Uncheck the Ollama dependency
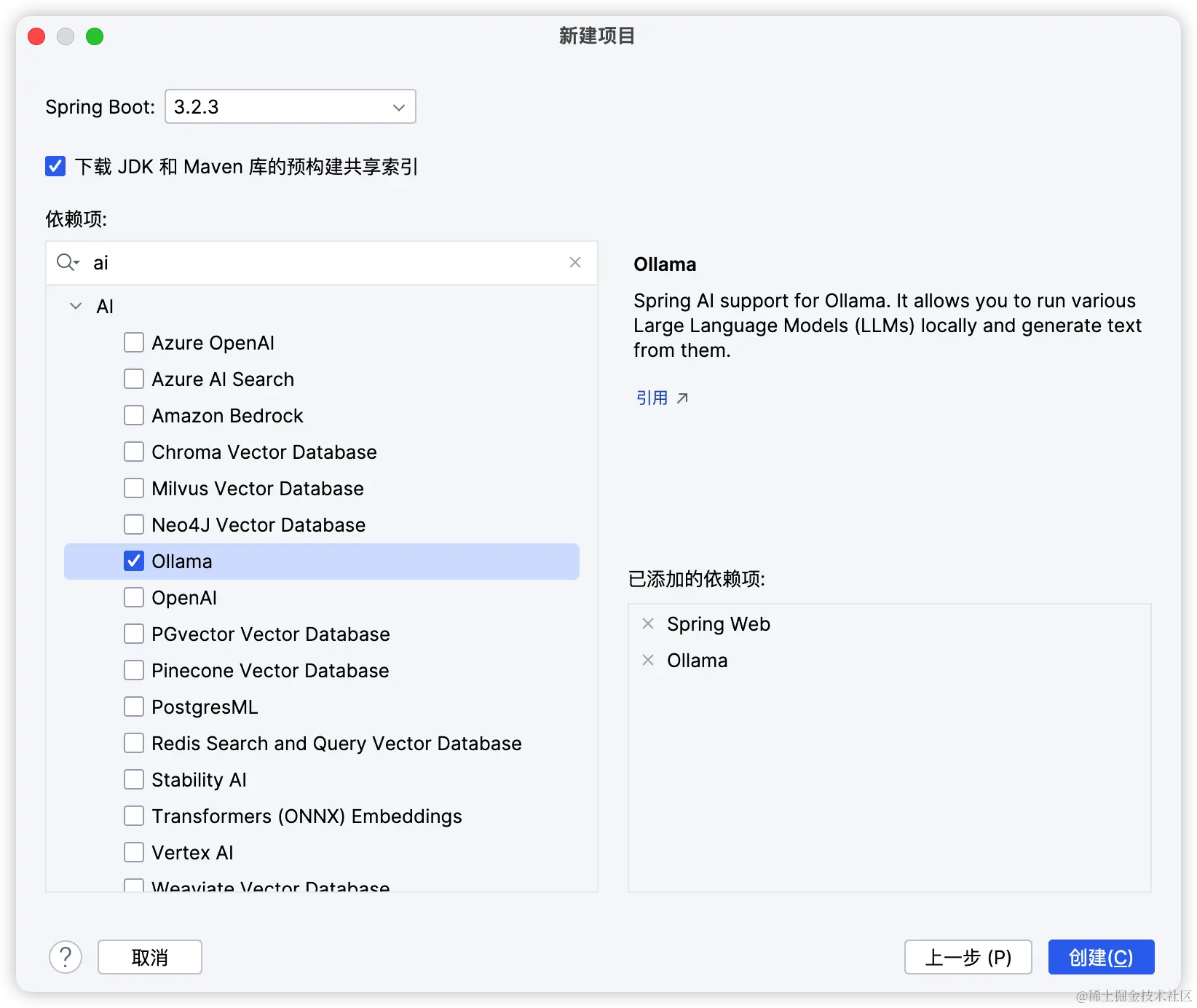The height and width of the screenshot is (1008, 1197). pos(134,562)
